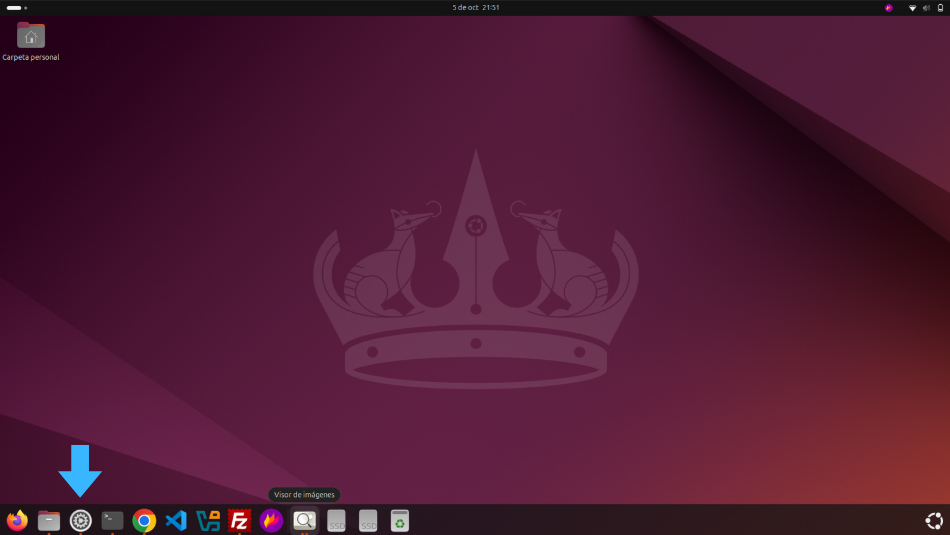Open the Trash from the dock
Viewport: 950px width, 535px height.
click(x=400, y=520)
